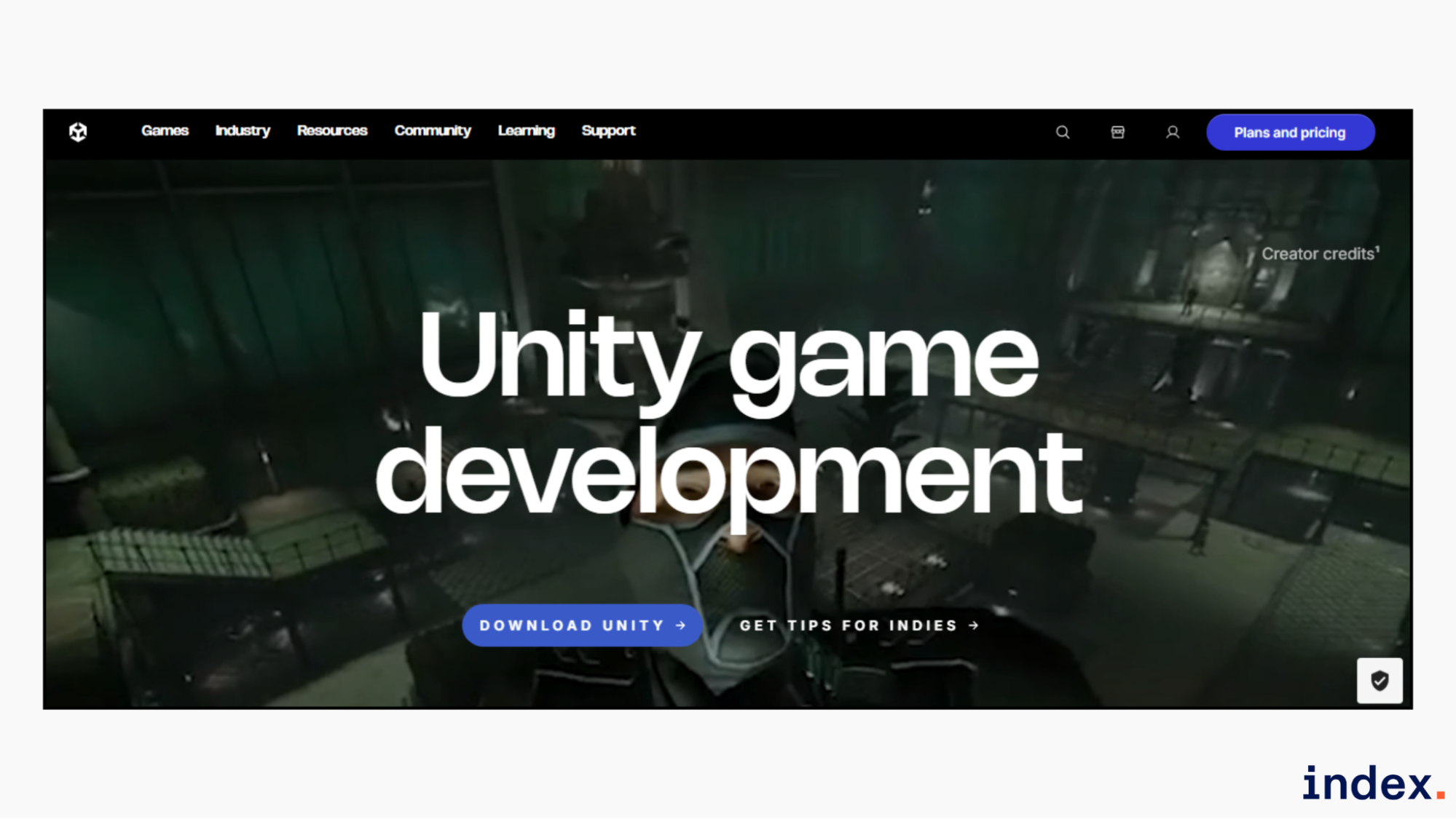Screen dimensions: 1456x819
Task: Click the Unity game development headline
Action: point(728,411)
